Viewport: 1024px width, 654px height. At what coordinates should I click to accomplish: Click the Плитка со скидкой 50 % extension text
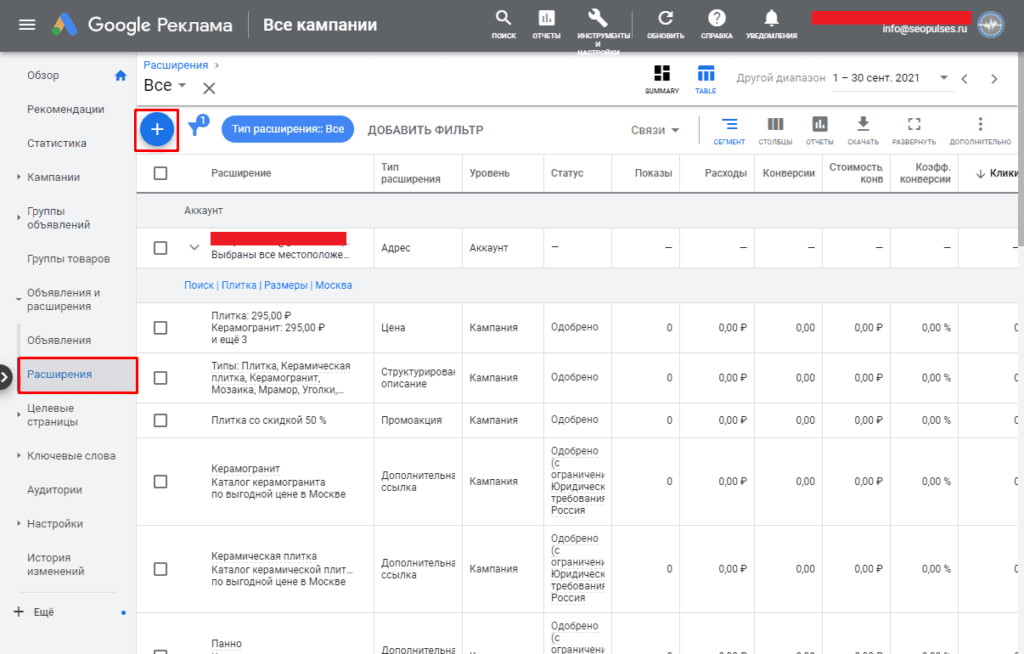(268, 420)
